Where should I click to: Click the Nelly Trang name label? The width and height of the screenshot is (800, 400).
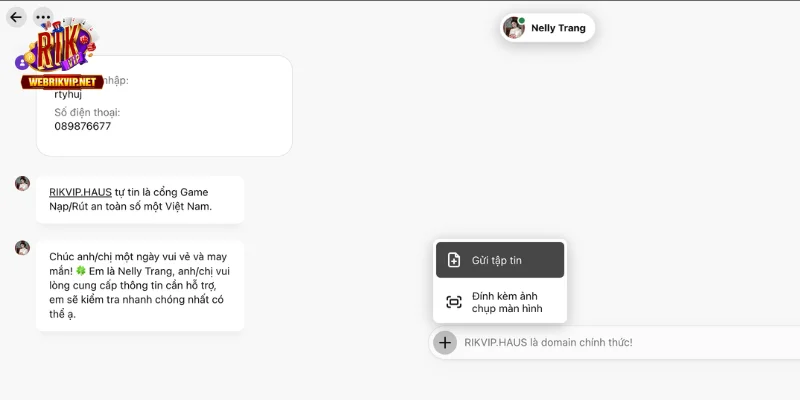(558, 28)
